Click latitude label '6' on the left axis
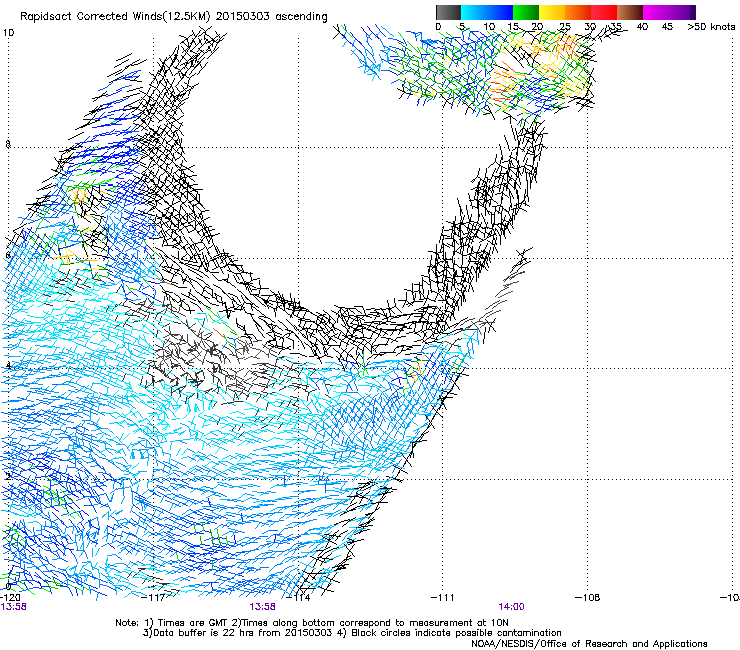The image size is (740, 650). coord(8,255)
